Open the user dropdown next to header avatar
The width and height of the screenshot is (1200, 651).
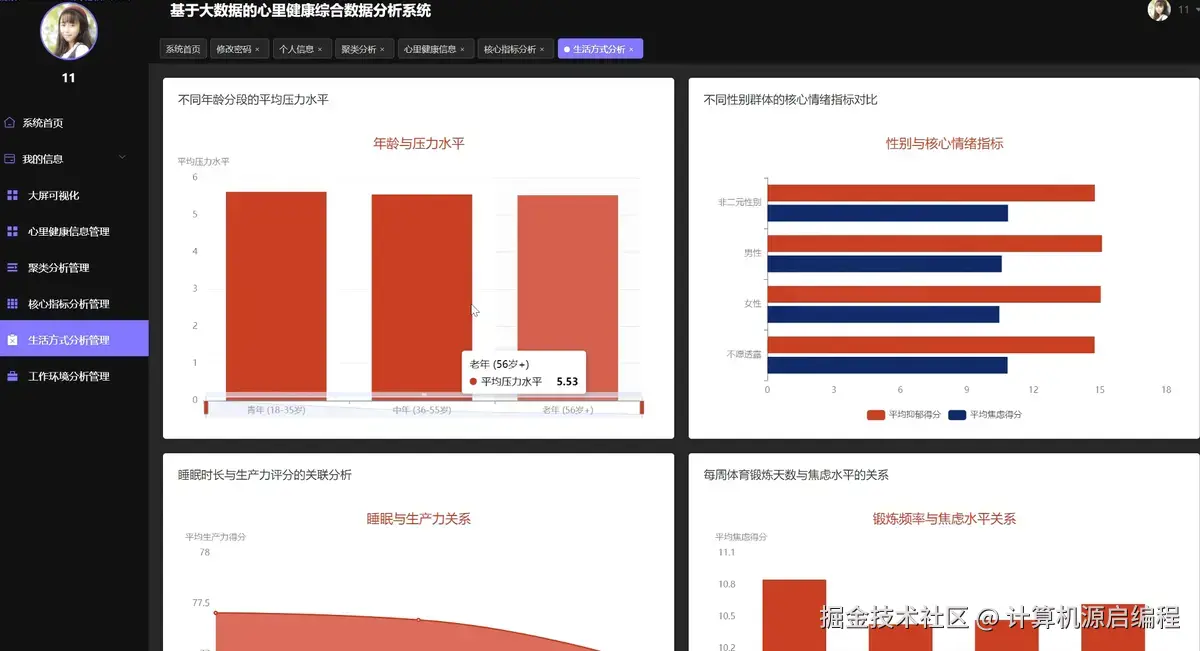tap(1187, 9)
